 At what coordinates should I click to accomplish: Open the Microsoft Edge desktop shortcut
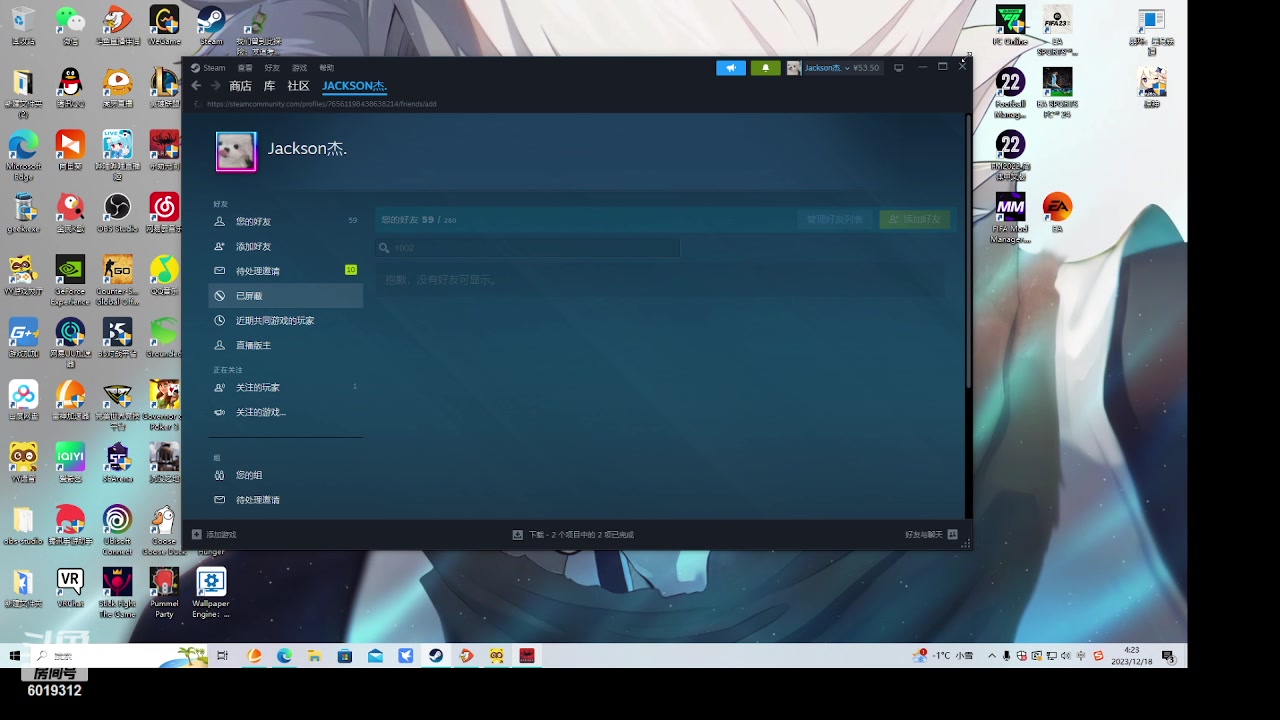[x=23, y=155]
